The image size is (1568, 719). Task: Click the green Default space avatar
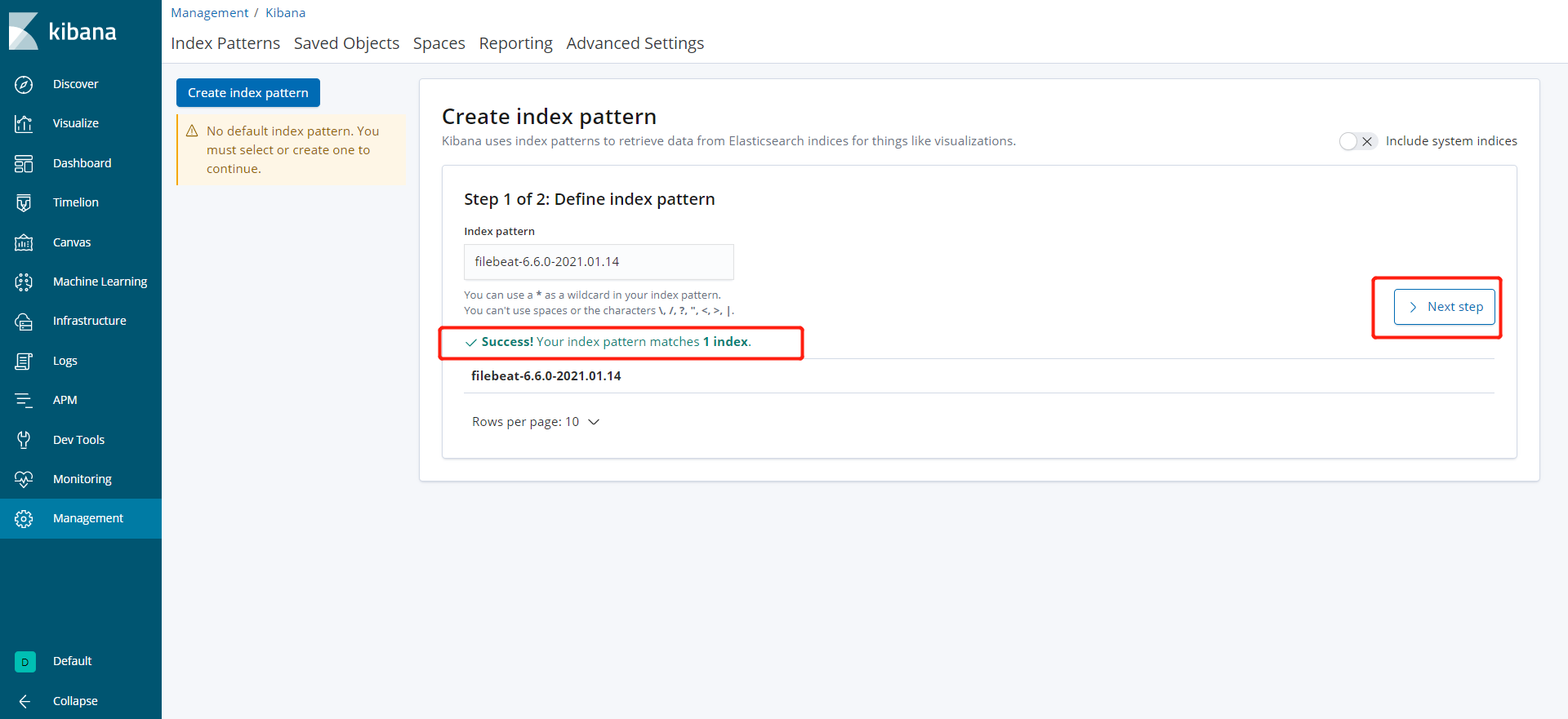(24, 662)
